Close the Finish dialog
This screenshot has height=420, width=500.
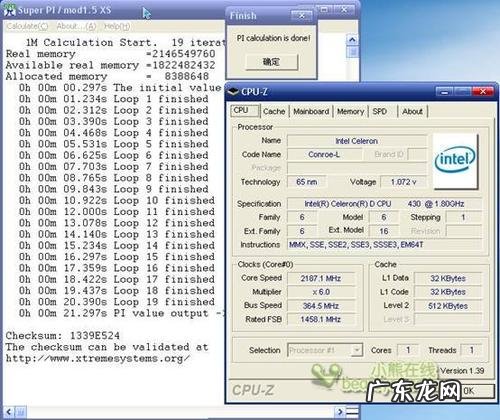(301, 15)
